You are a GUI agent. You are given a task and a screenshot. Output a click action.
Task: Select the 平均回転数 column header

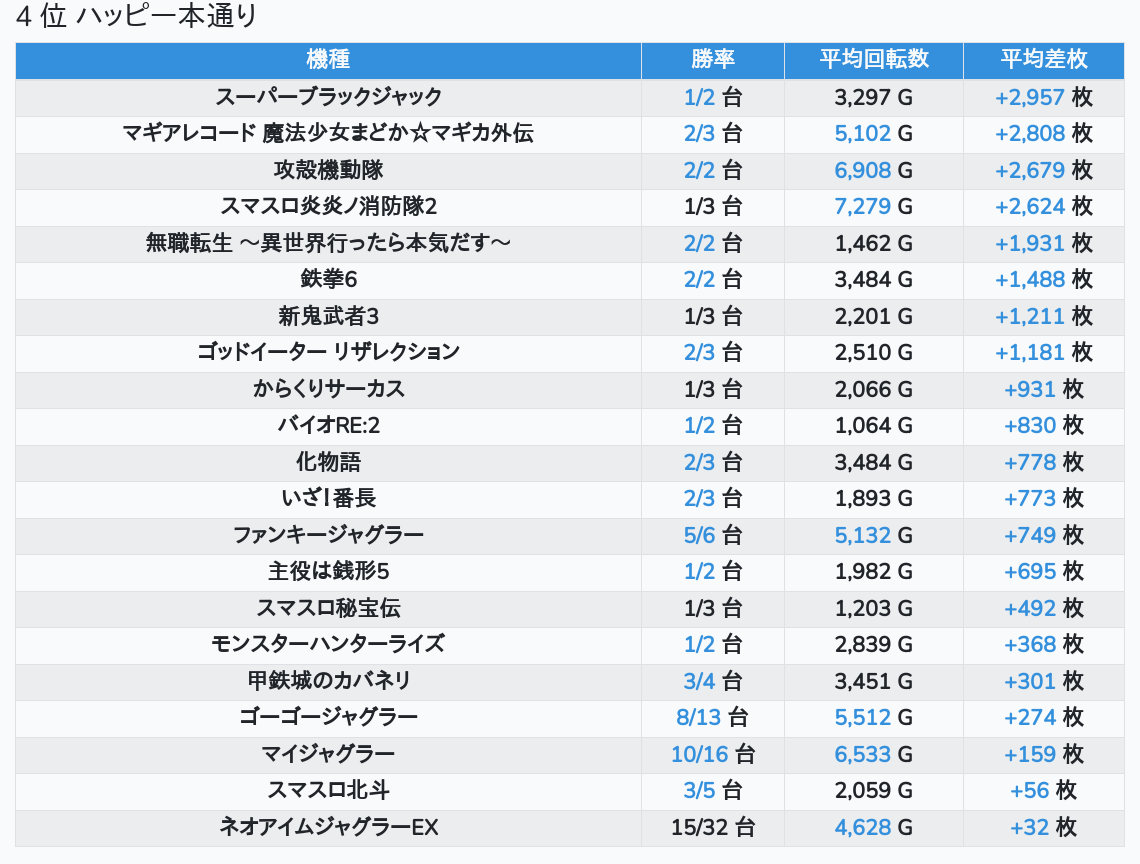pos(874,60)
